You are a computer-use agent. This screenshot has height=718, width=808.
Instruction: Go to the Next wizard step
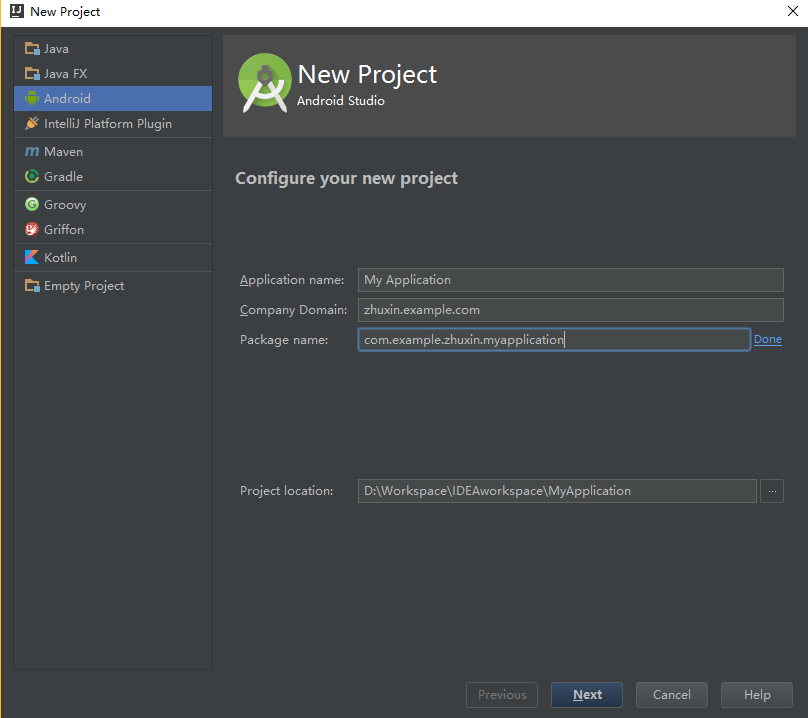(x=587, y=695)
